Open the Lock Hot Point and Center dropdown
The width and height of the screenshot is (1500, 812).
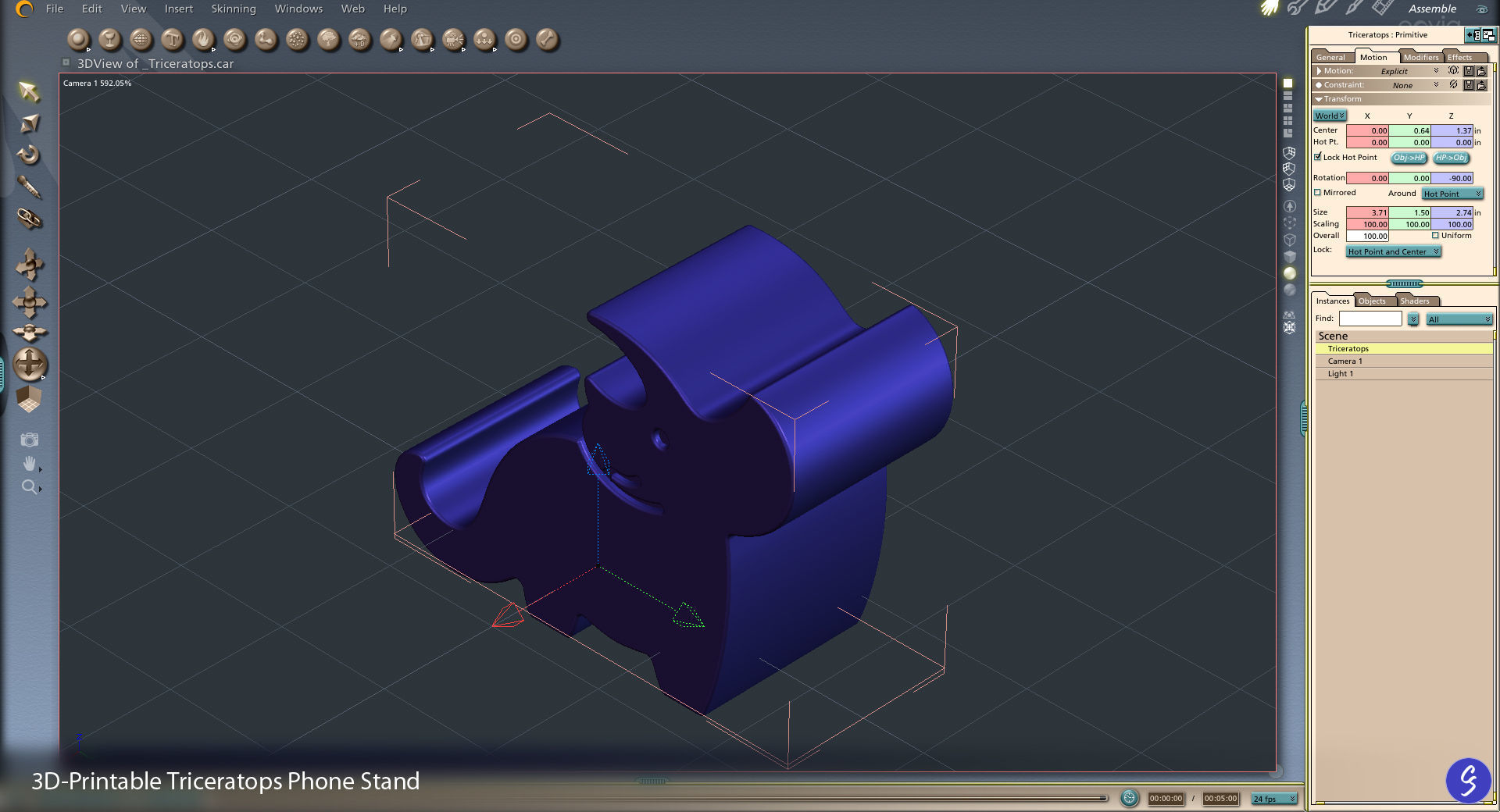1393,251
